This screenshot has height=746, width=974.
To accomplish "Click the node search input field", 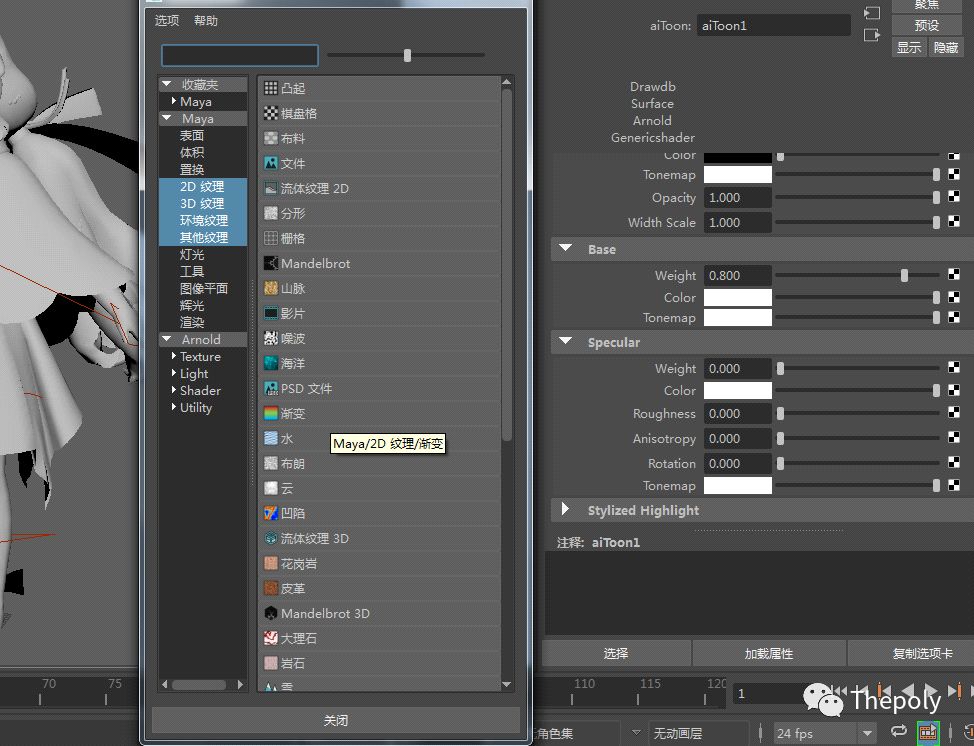I will click(x=240, y=55).
